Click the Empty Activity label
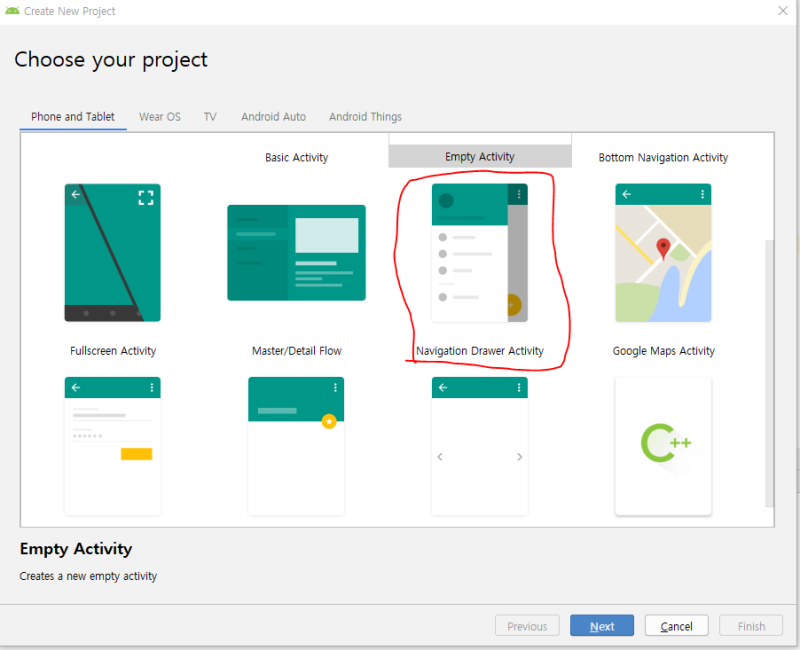The height and width of the screenshot is (650, 800). [x=480, y=157]
